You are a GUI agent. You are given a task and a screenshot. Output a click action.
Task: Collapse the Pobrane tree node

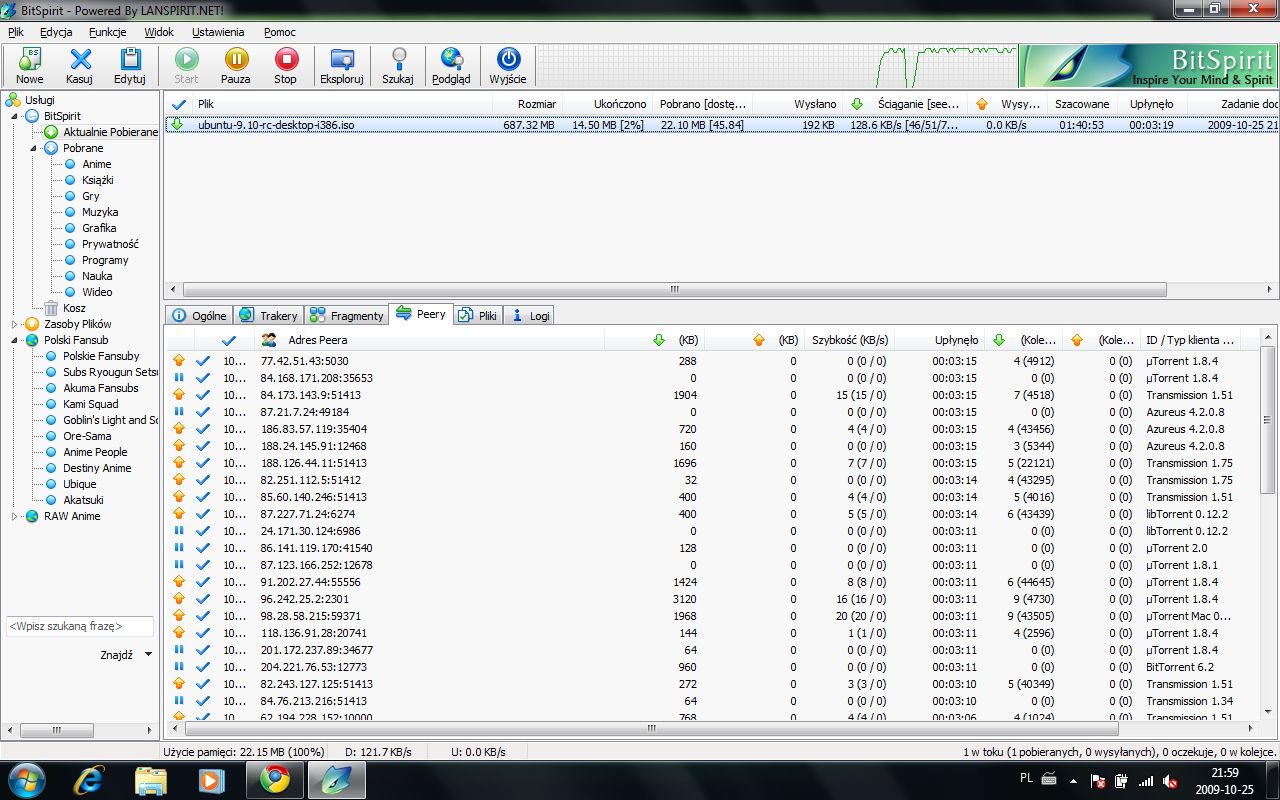(x=33, y=148)
